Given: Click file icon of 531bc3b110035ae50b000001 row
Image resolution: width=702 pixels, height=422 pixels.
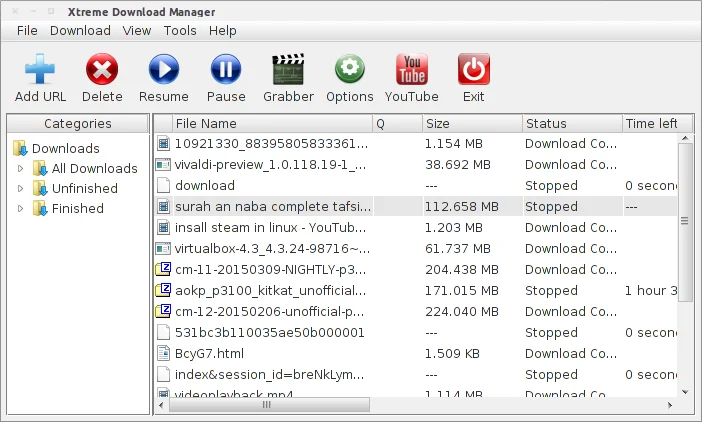Looking at the screenshot, I should 163,332.
